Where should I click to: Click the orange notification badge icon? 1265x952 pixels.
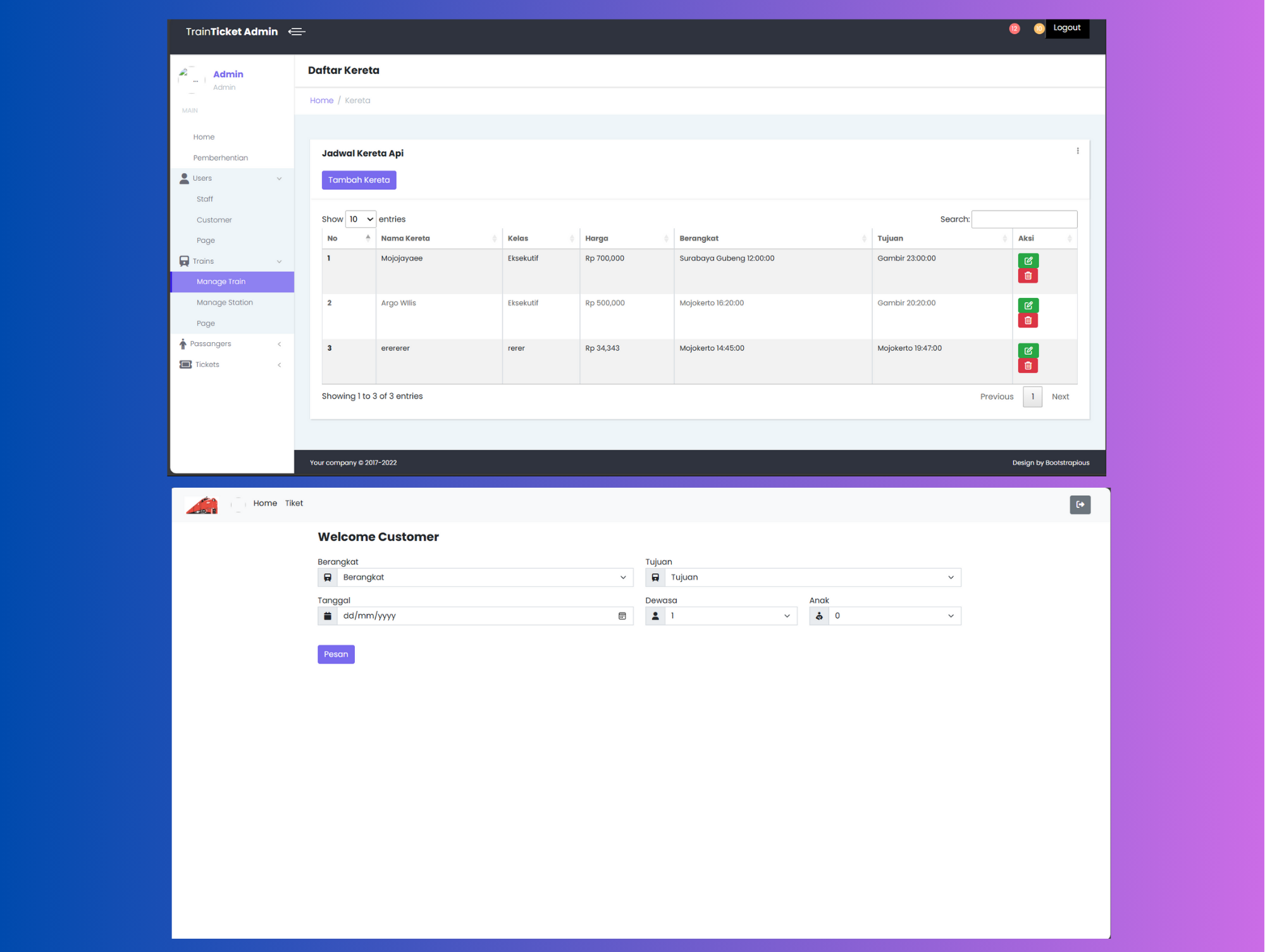pyautogui.click(x=1038, y=28)
